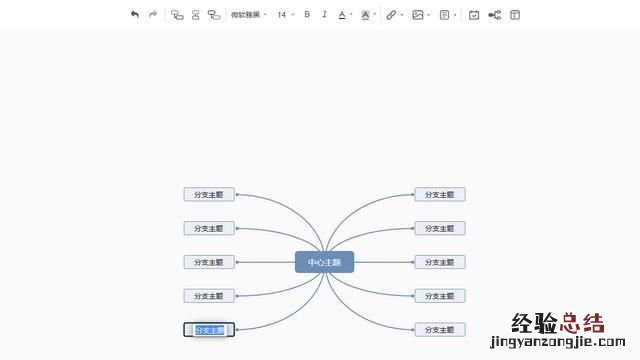Insert an image
This screenshot has height=360, width=640.
[418, 15]
